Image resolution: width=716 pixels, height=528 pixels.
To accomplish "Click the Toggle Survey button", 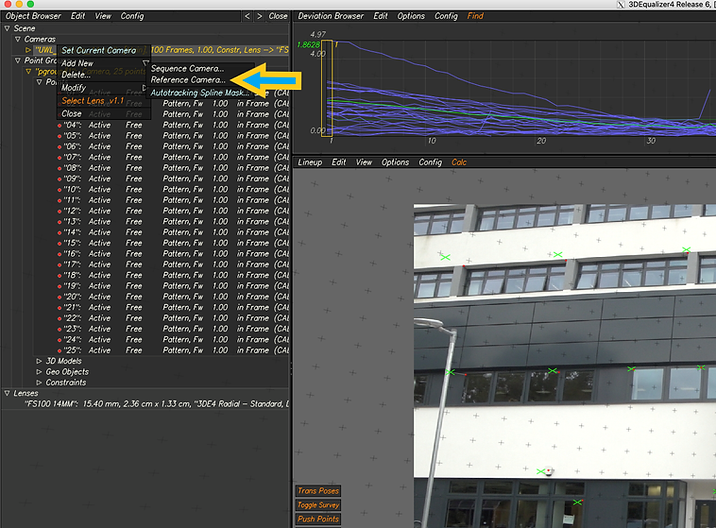I will [318, 505].
